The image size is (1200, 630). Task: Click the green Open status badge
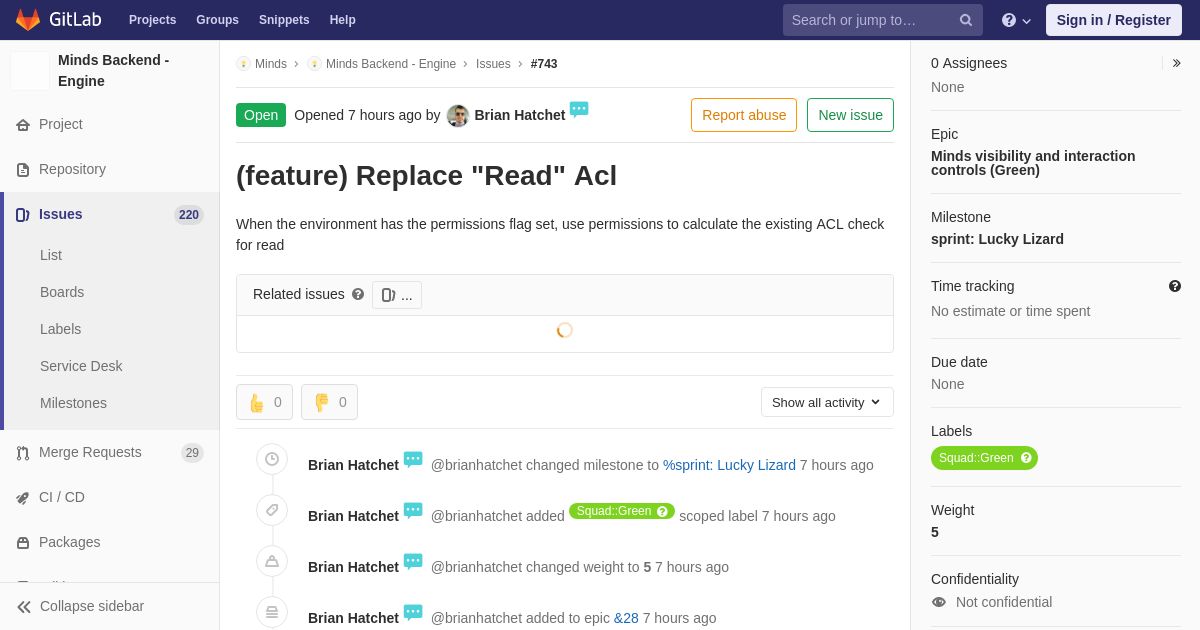click(261, 115)
